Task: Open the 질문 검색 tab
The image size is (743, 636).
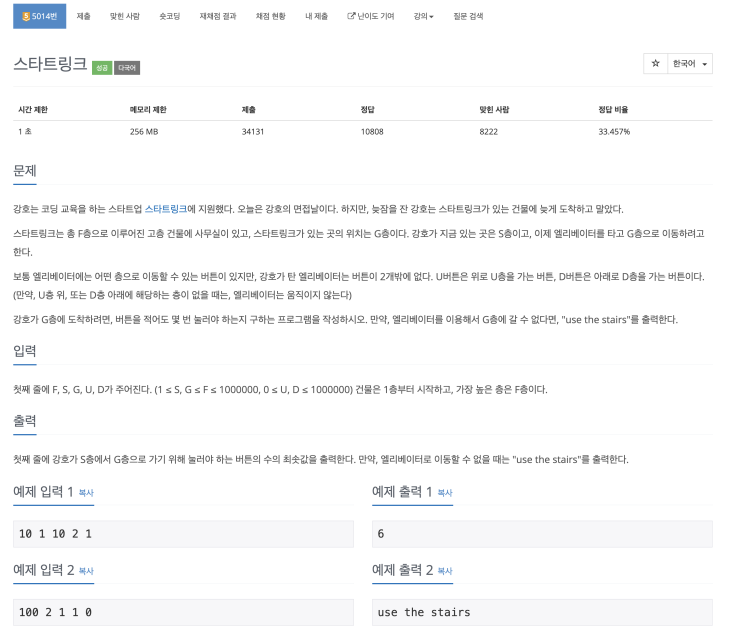Action: click(468, 16)
